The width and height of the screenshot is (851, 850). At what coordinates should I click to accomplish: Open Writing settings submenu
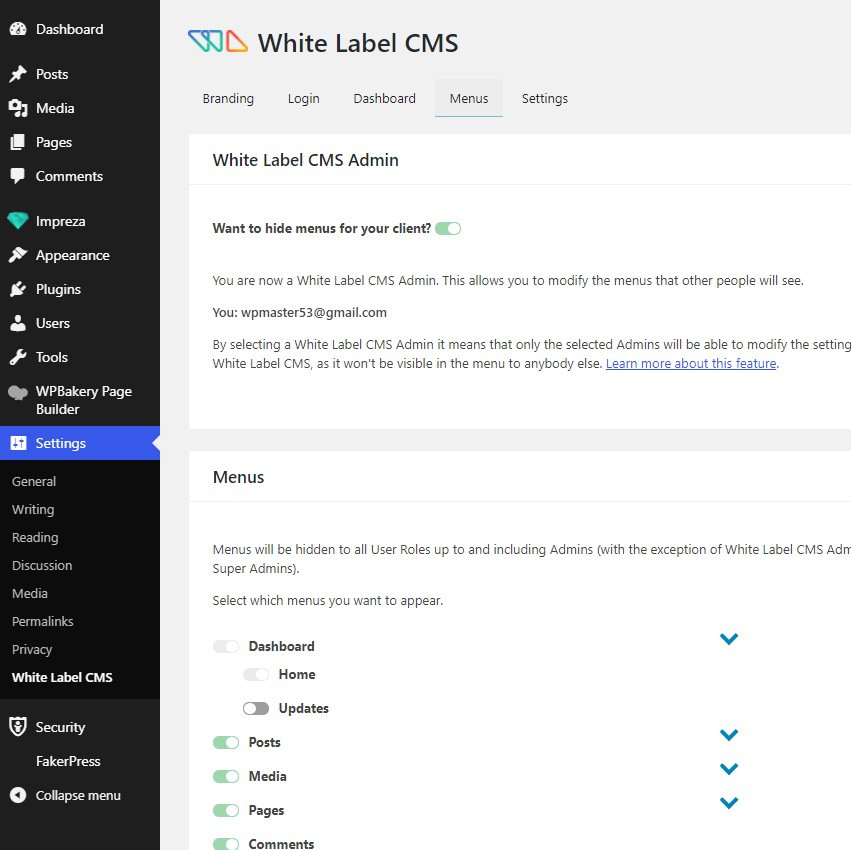[33, 510]
